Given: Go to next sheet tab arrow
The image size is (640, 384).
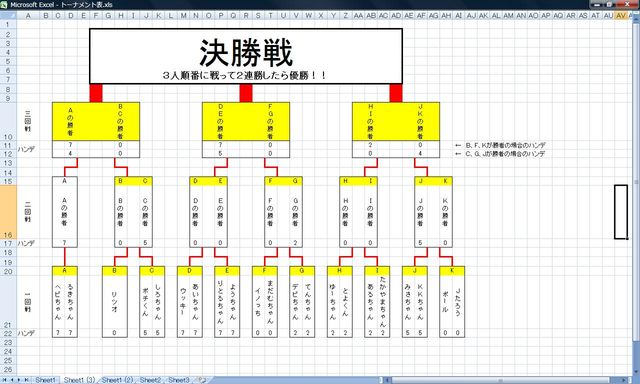Looking at the screenshot, I should pos(19,380).
